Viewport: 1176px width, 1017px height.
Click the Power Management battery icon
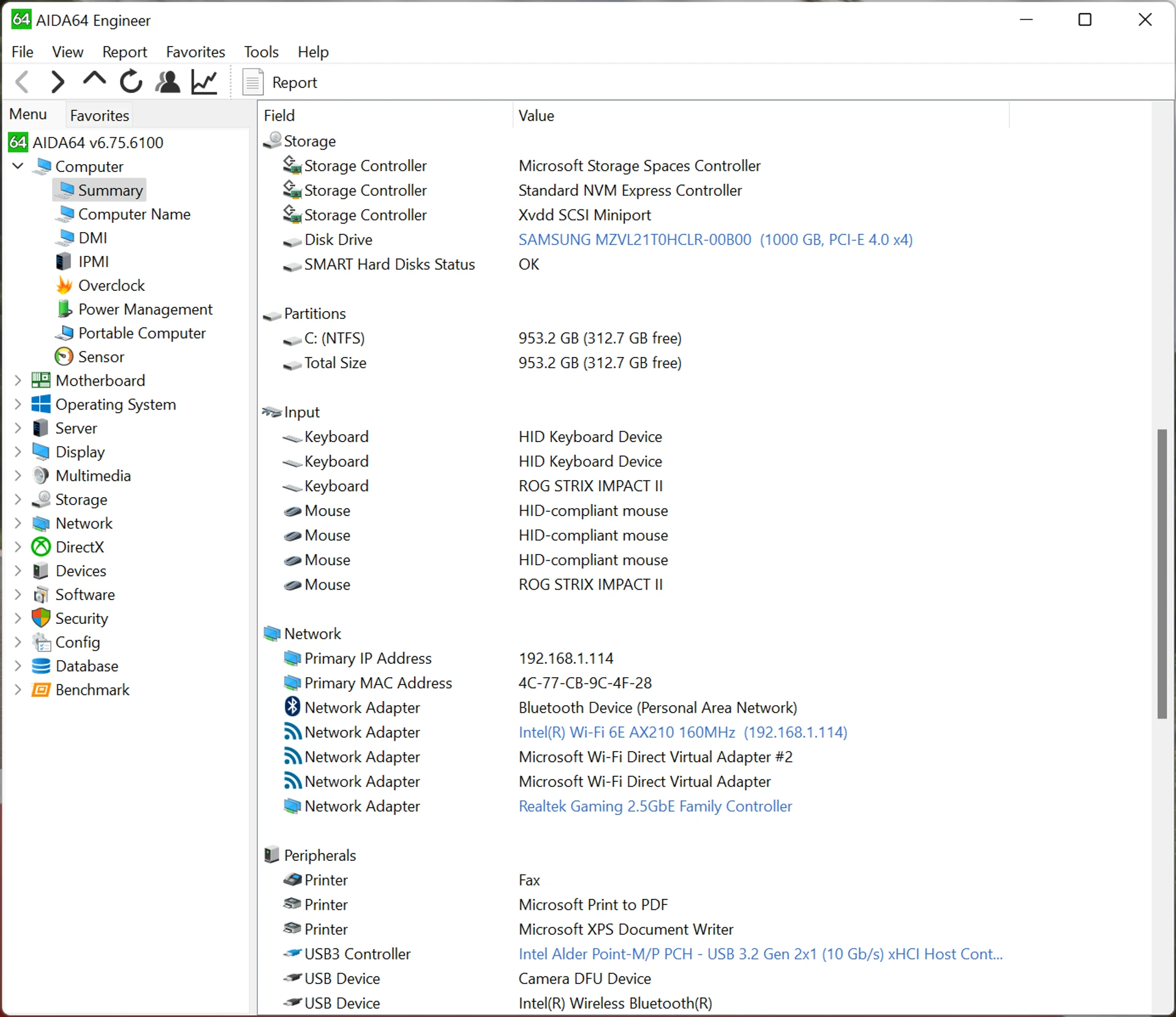pyautogui.click(x=64, y=309)
